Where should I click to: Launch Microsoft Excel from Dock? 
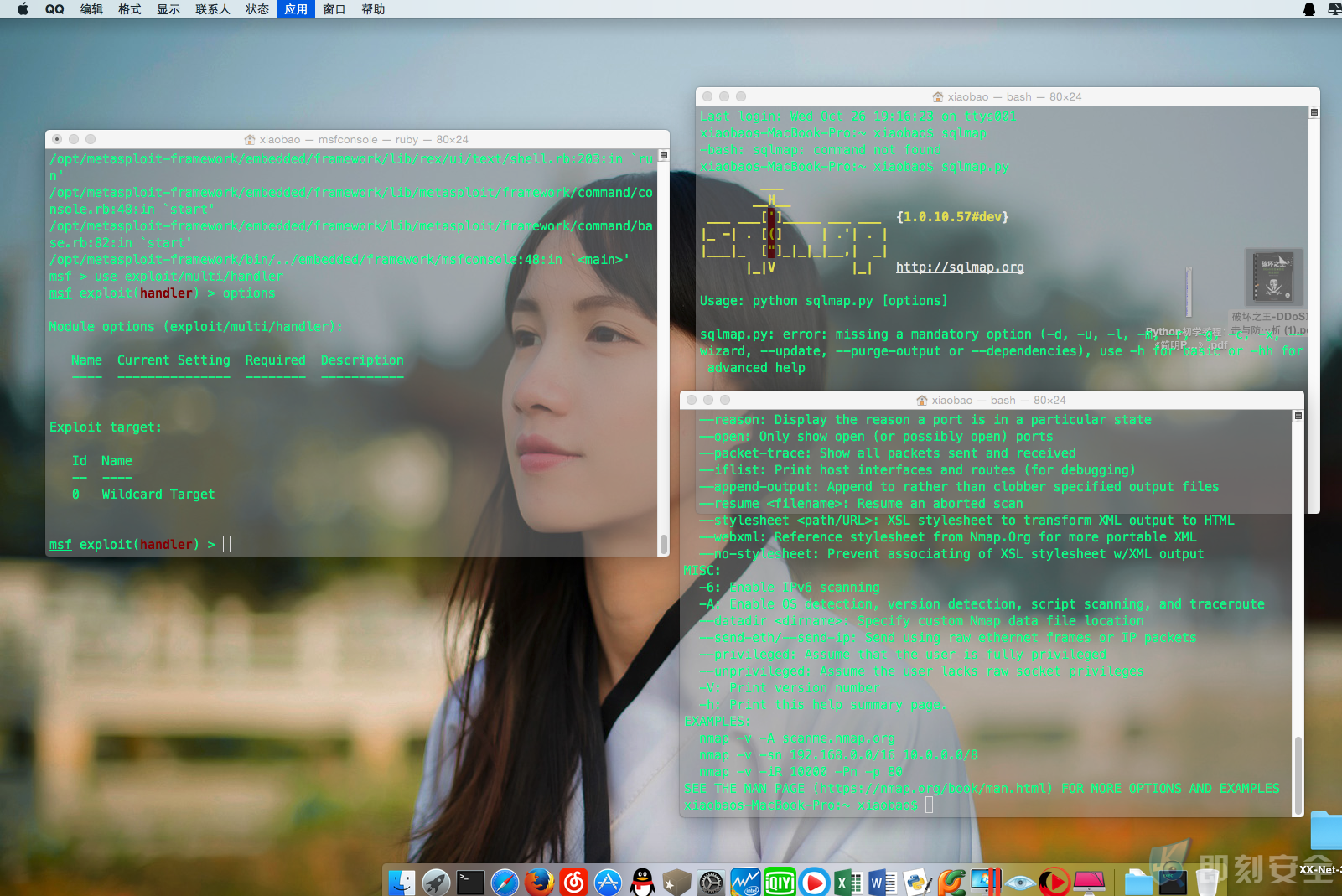[x=848, y=882]
